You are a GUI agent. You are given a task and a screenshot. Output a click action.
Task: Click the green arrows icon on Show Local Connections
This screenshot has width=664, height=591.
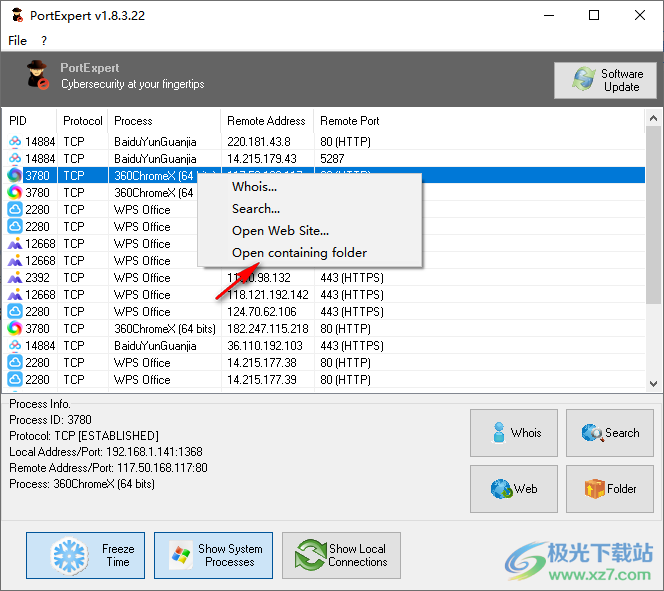[310, 555]
